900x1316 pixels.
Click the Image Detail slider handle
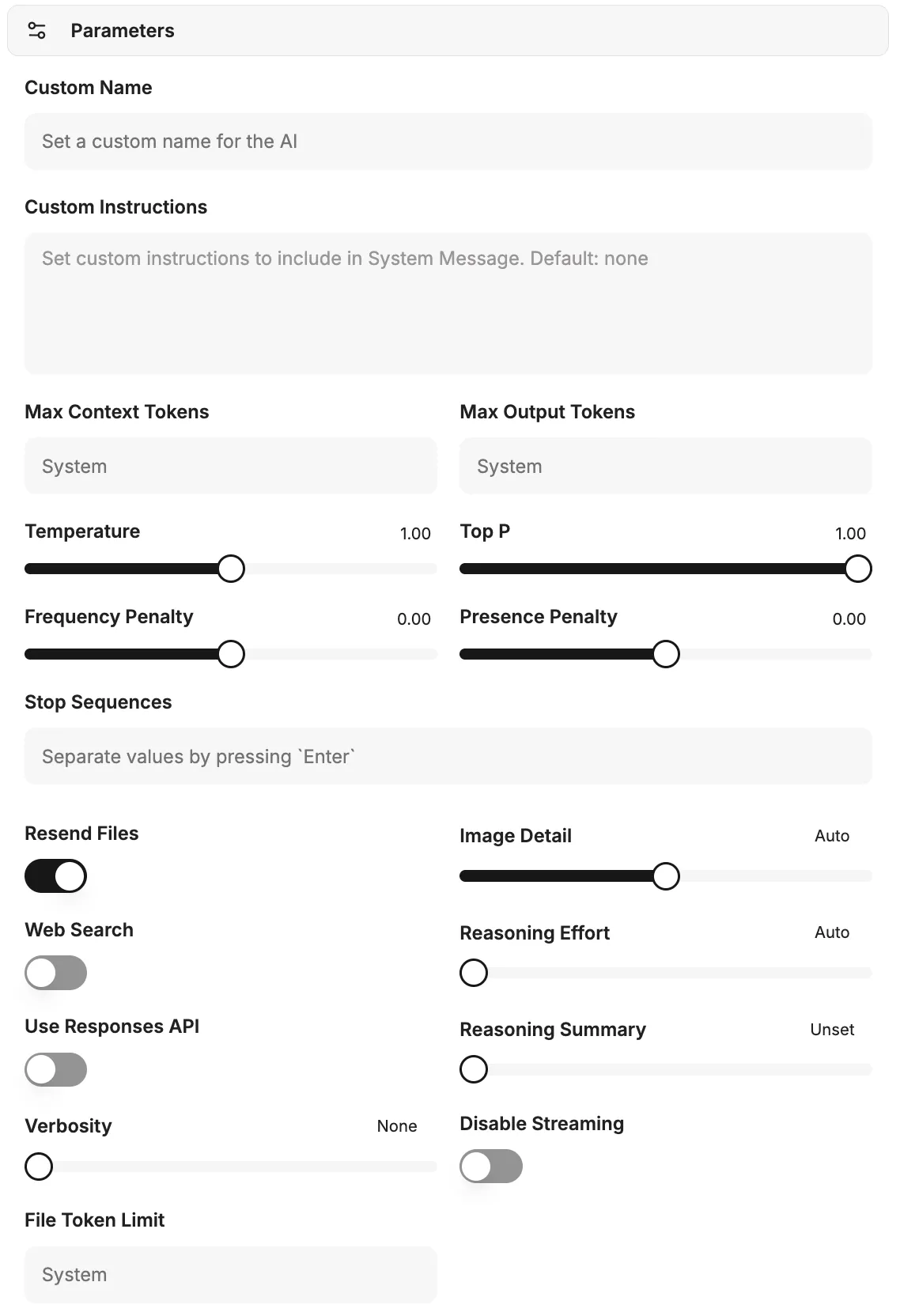[x=667, y=876]
